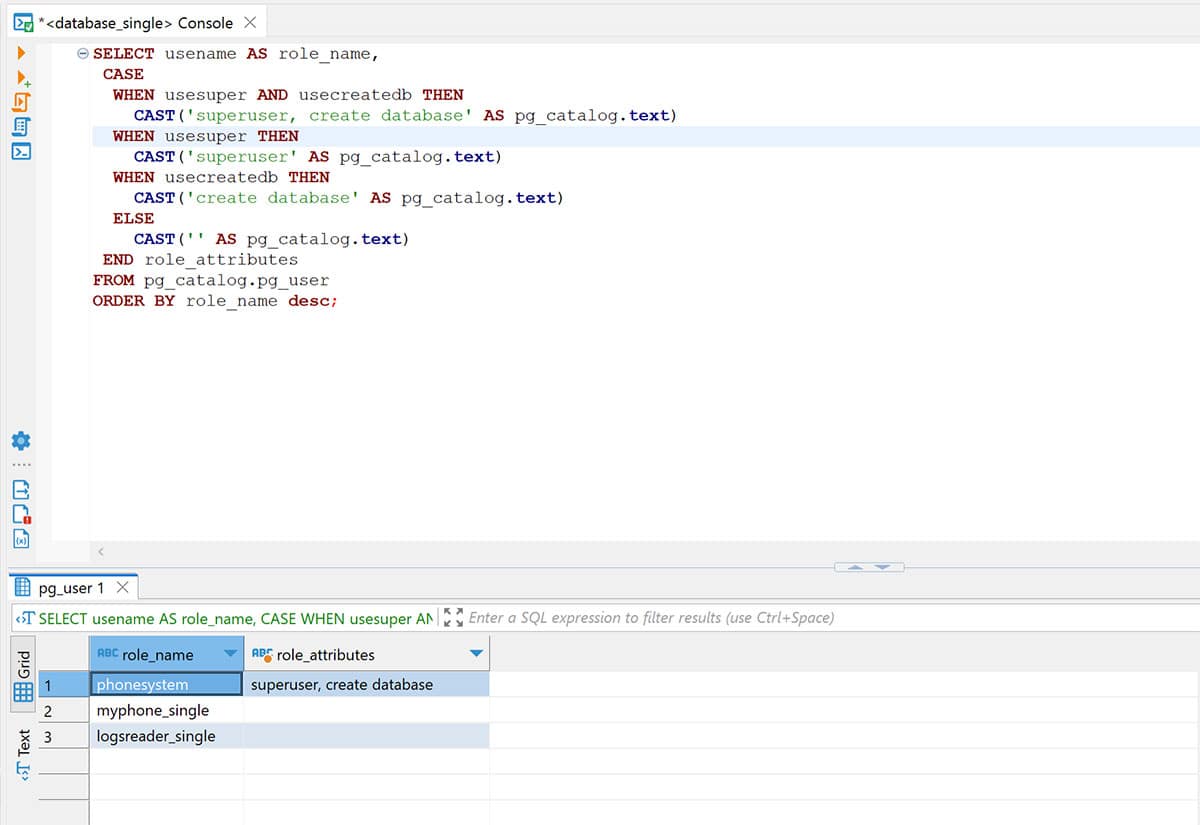The height and width of the screenshot is (825, 1200).
Task: Expand the filter panel with arrows icon
Action: (x=452, y=618)
